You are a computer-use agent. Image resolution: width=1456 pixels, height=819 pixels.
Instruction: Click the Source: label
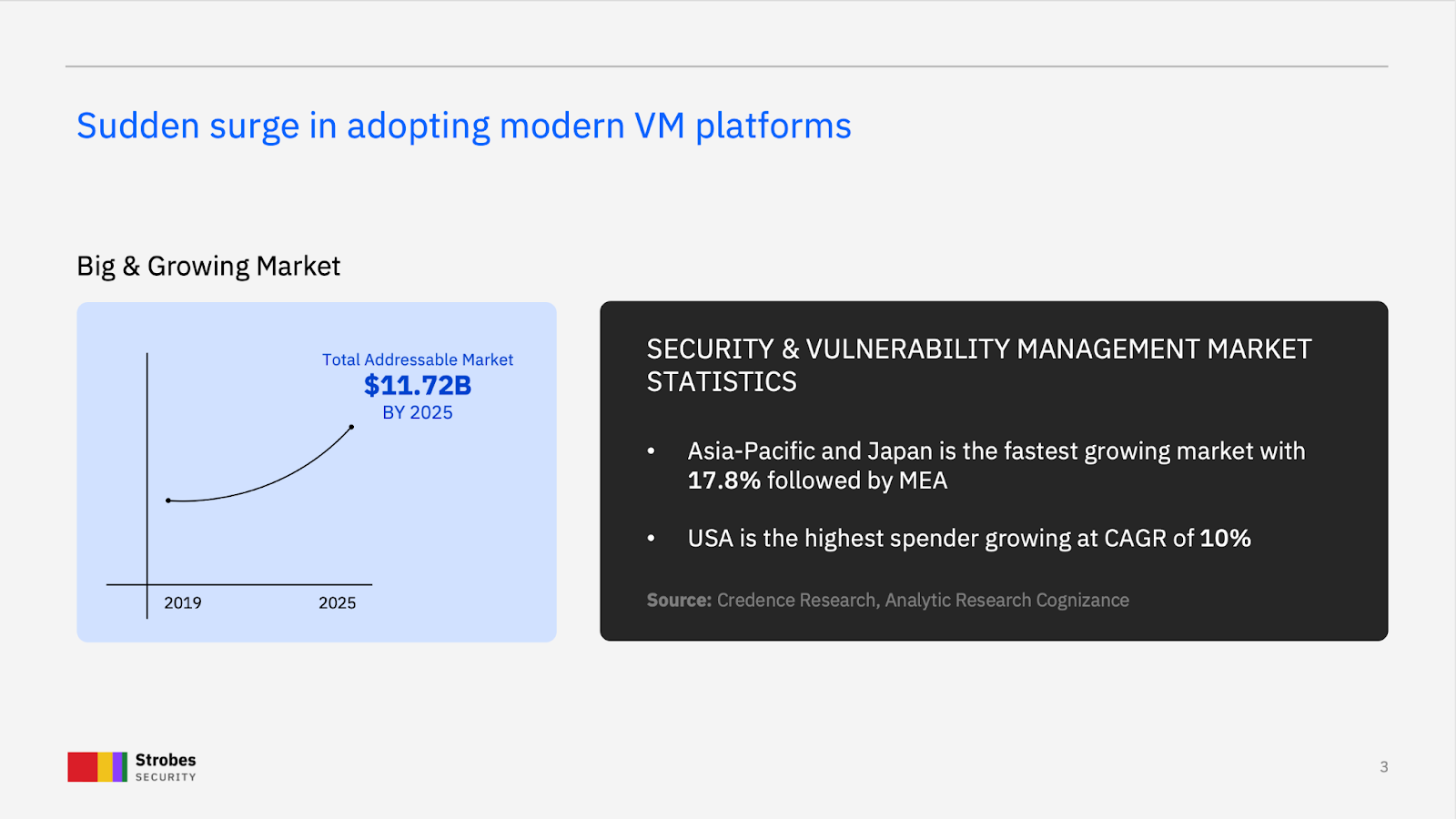tap(679, 601)
